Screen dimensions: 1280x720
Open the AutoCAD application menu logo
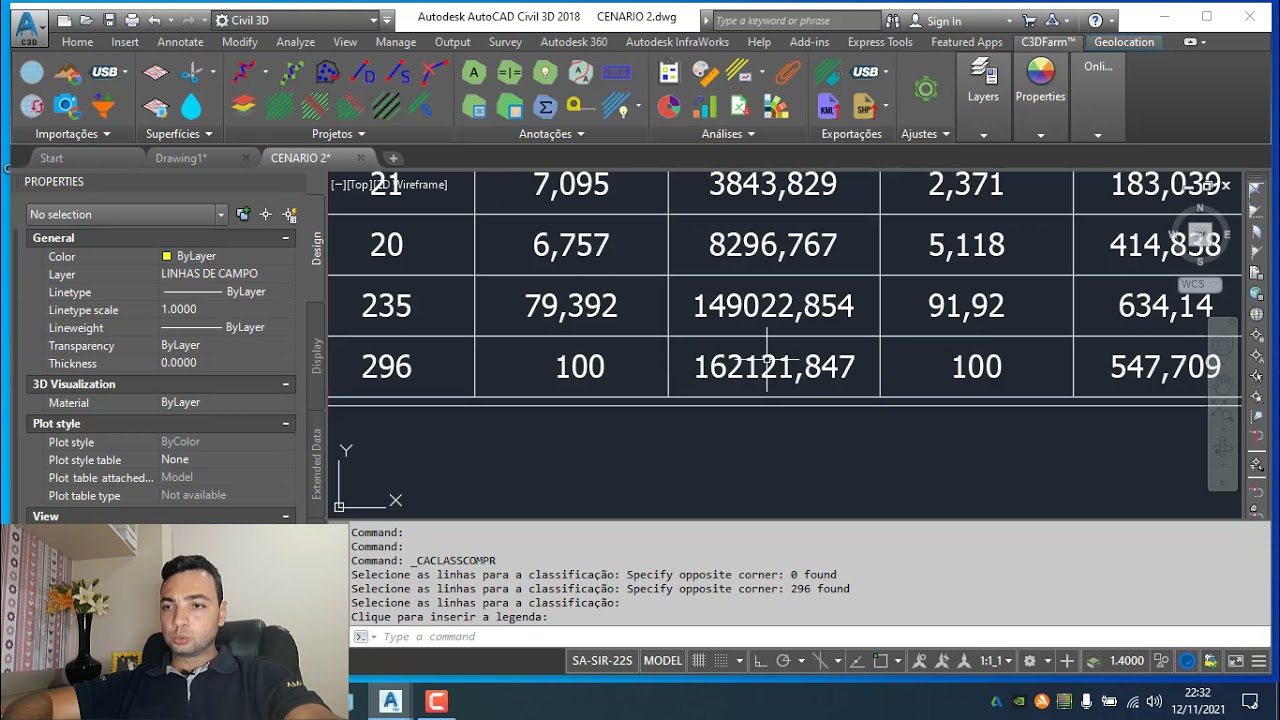(28, 28)
